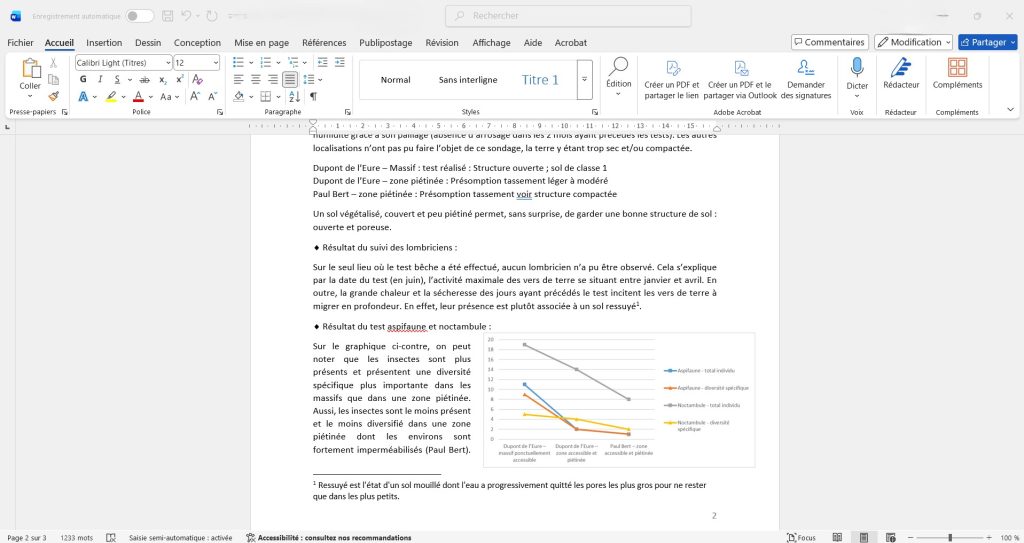This screenshot has width=1024, height=543.
Task: Toggle Focus mode in status bar
Action: pyautogui.click(x=801, y=537)
